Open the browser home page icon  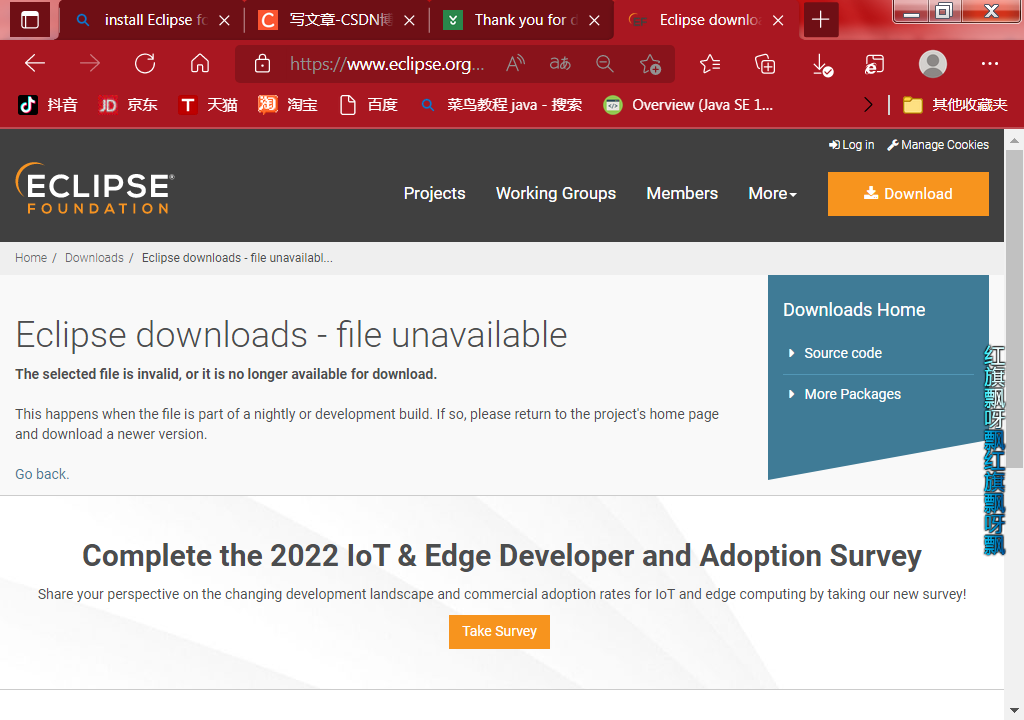click(200, 63)
